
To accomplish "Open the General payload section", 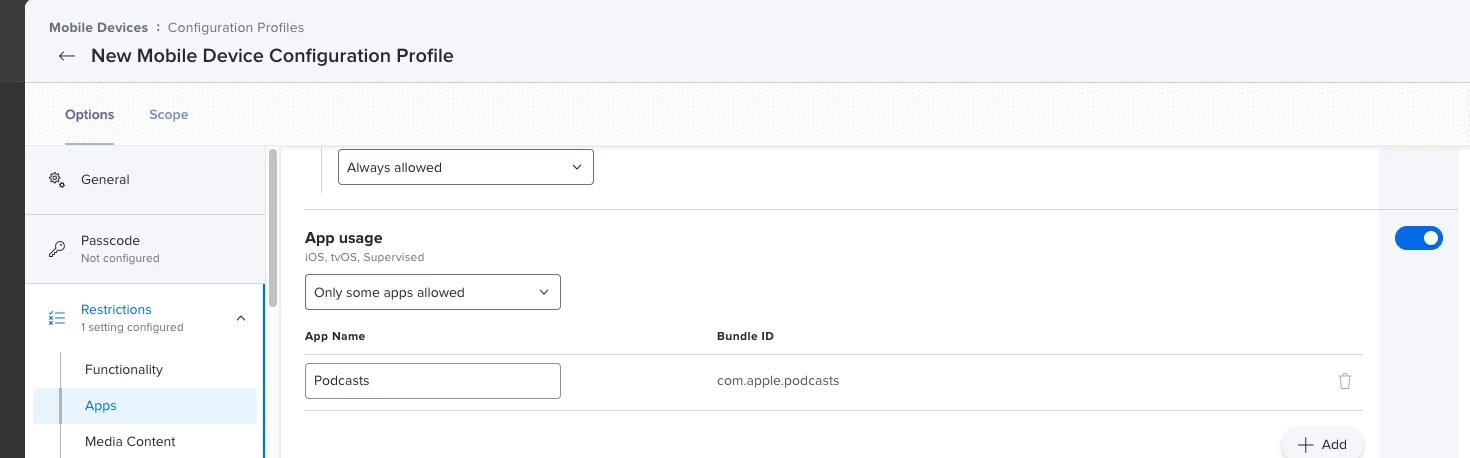I will 145,180.
